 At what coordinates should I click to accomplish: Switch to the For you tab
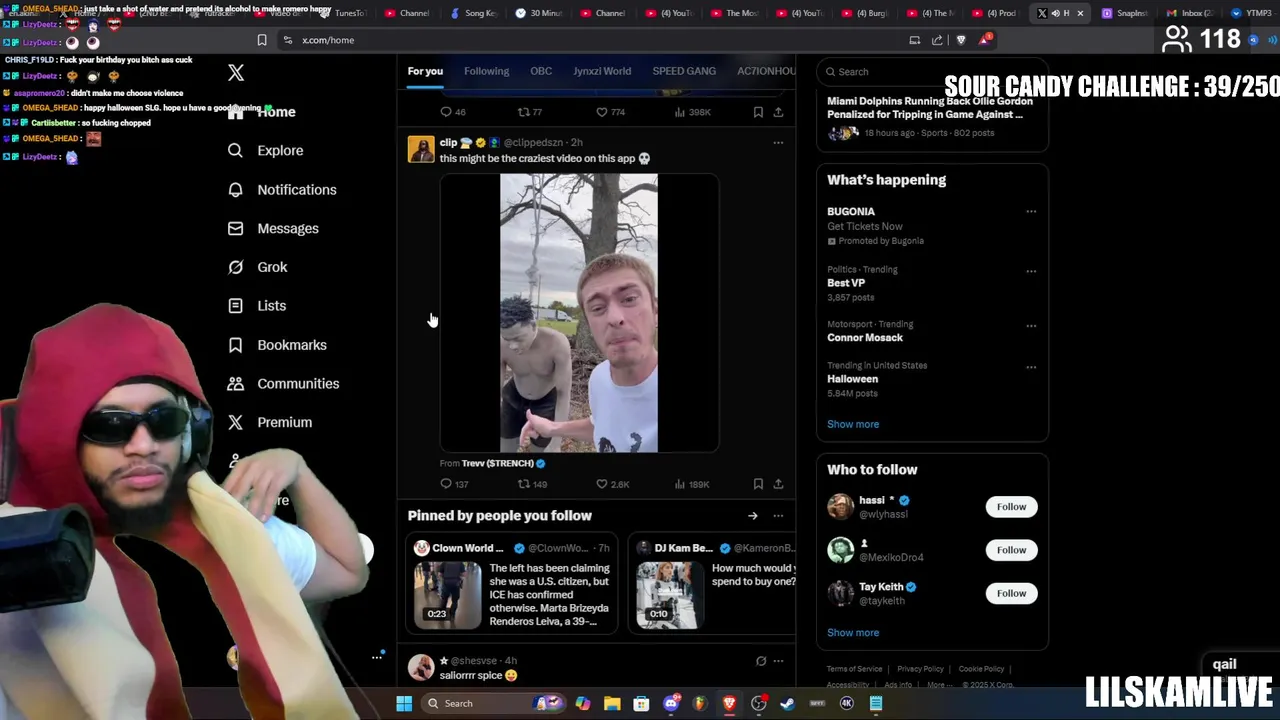pos(425,71)
